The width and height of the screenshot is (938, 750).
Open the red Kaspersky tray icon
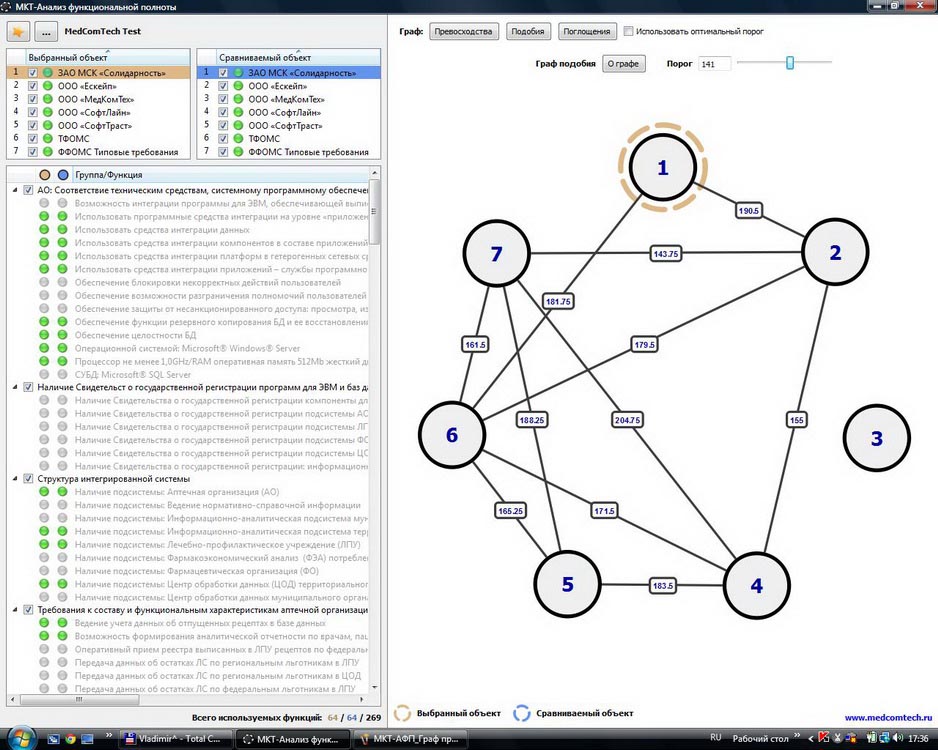[823, 738]
